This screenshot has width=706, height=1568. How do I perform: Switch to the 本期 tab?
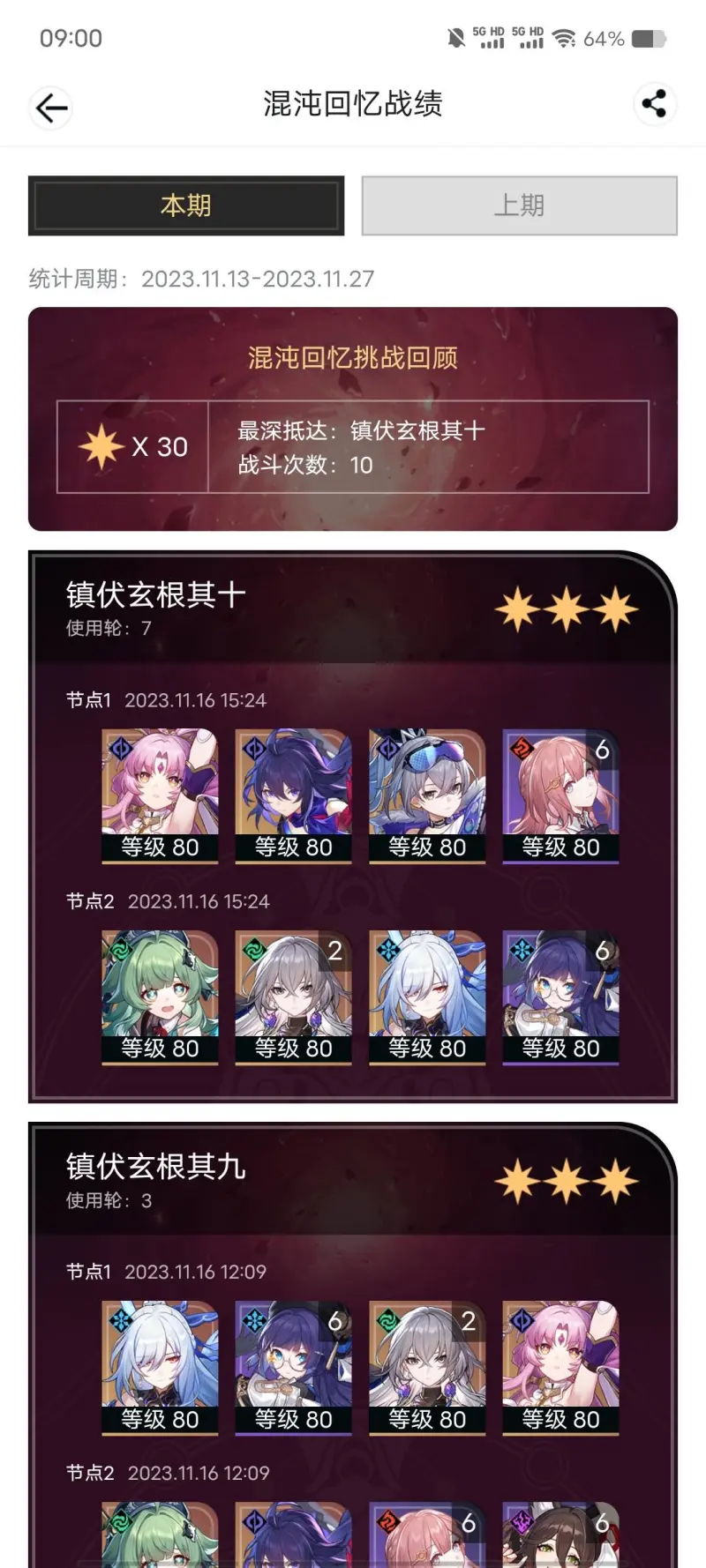[x=186, y=205]
